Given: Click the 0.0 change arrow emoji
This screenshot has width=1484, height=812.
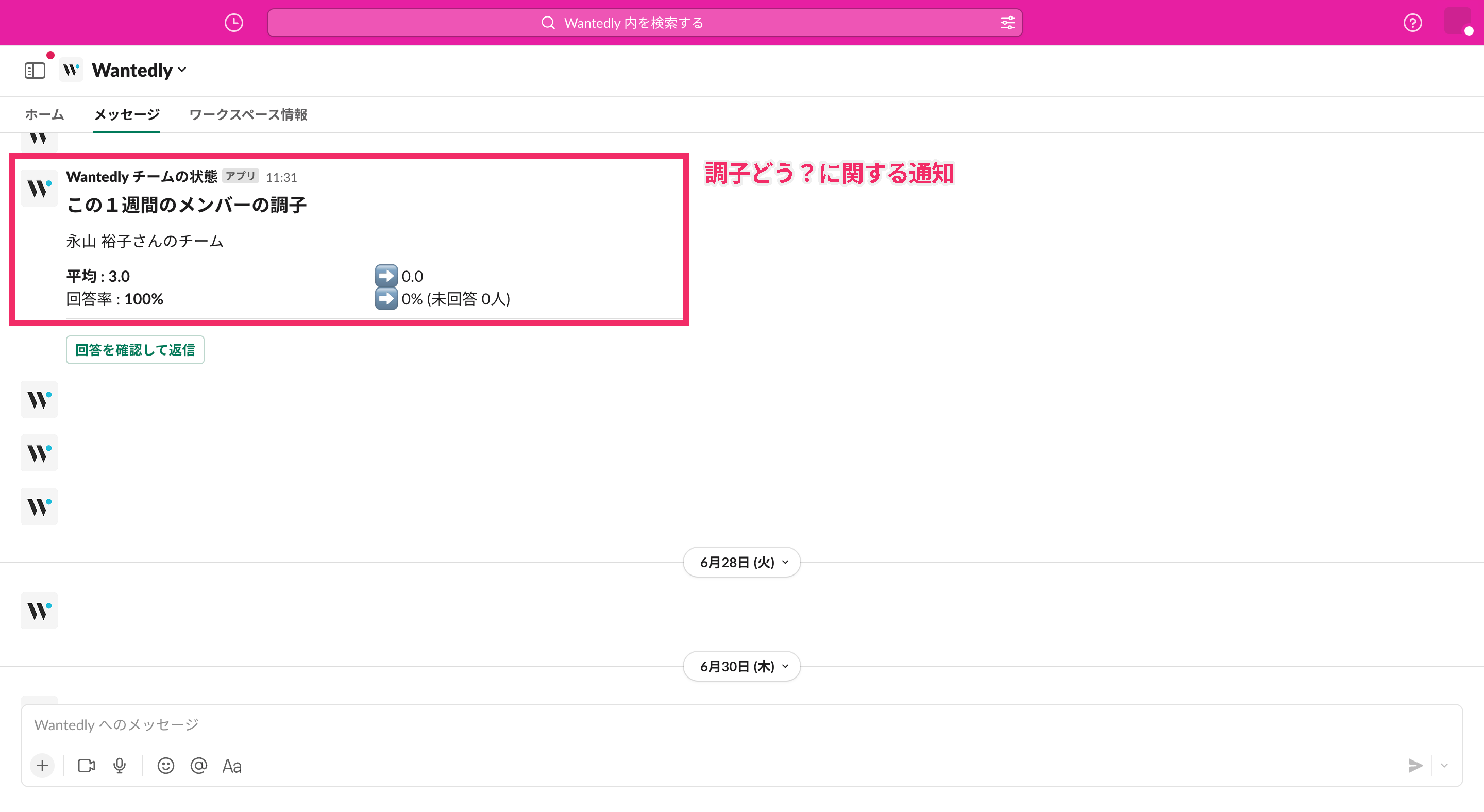Looking at the screenshot, I should click(386, 276).
